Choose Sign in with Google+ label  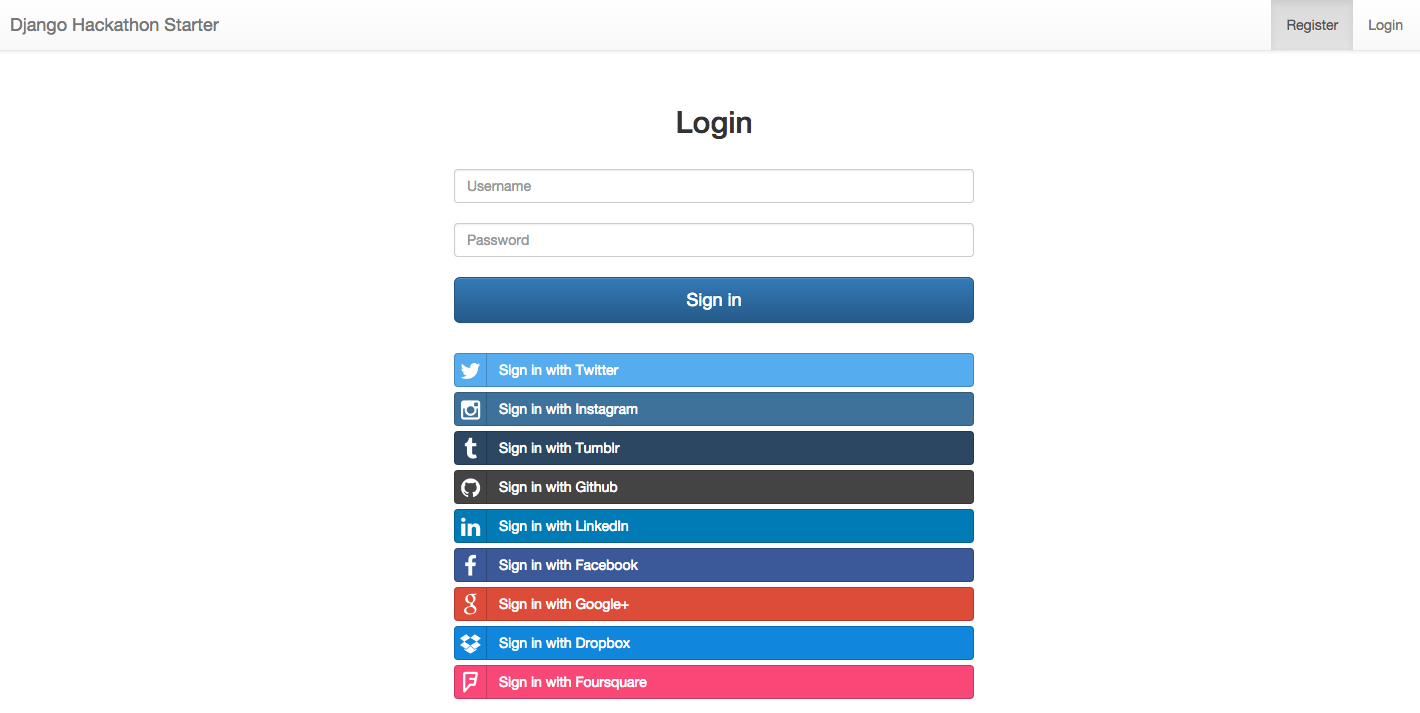point(564,604)
